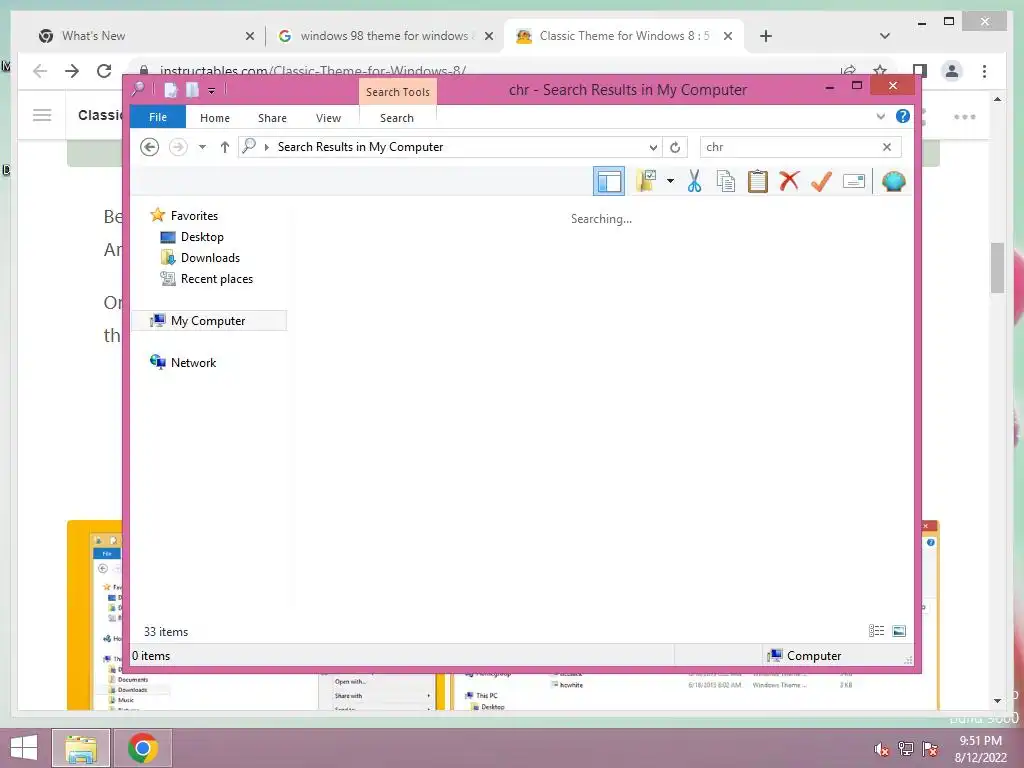Click the Cut scissors icon
1024x768 pixels.
694,181
